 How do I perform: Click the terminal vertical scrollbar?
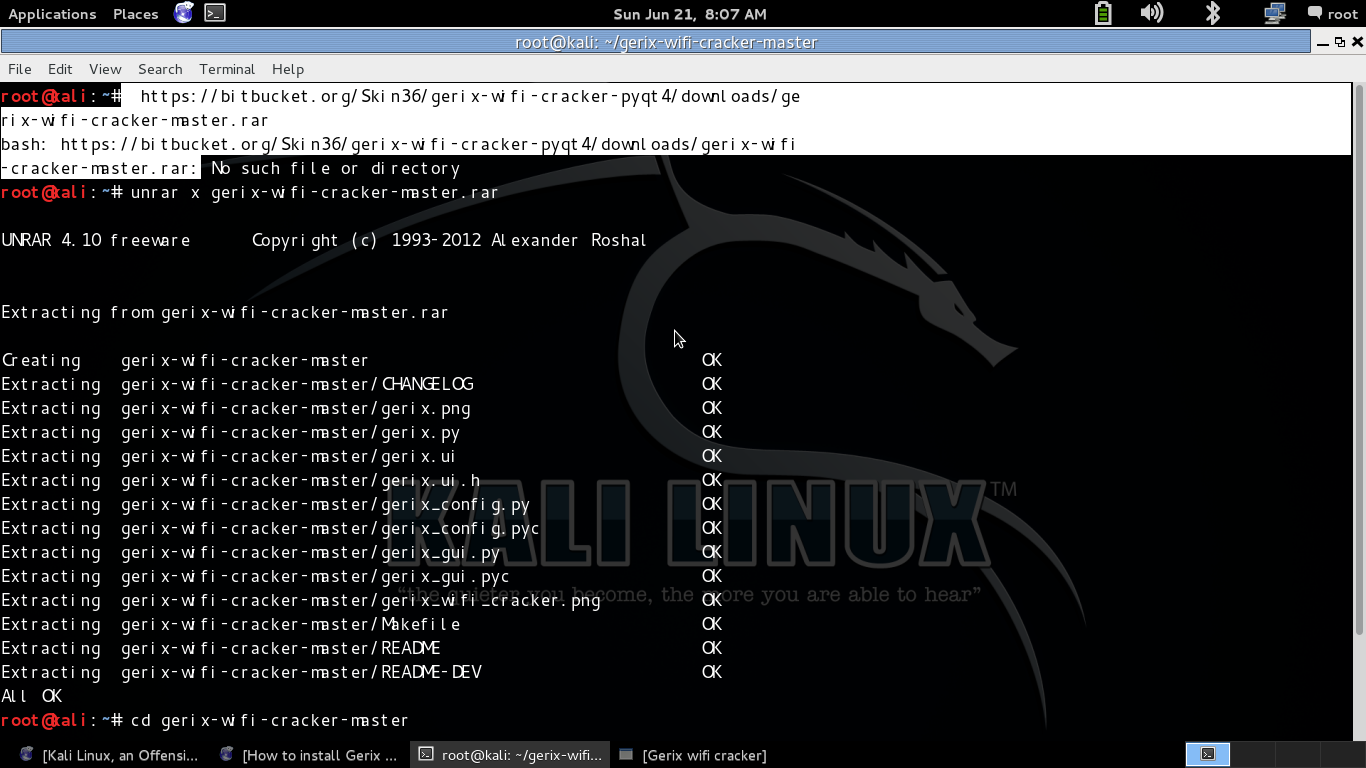pyautogui.click(x=1358, y=360)
